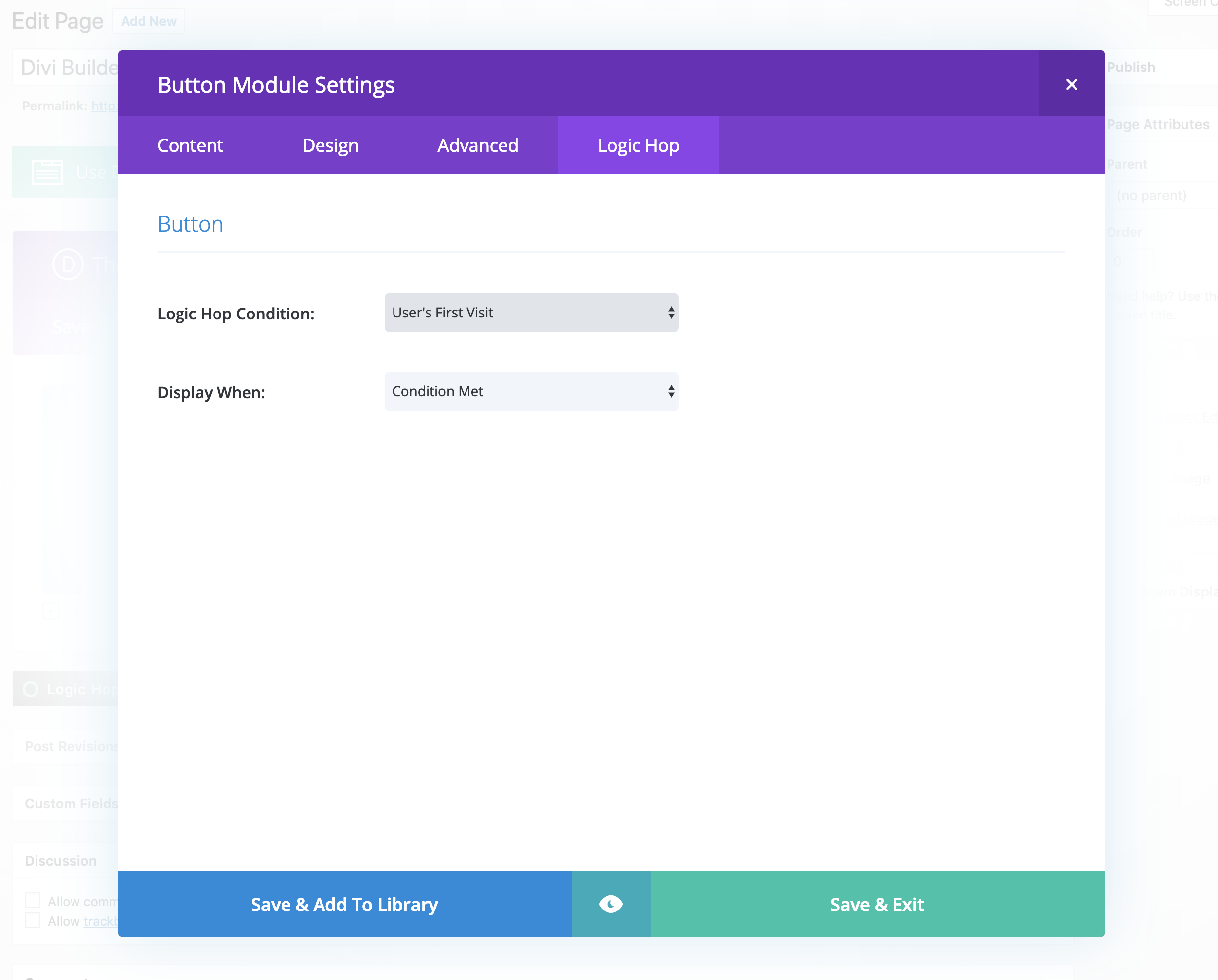This screenshot has width=1218, height=980.
Task: Click the Edit Page heading
Action: pos(58,21)
